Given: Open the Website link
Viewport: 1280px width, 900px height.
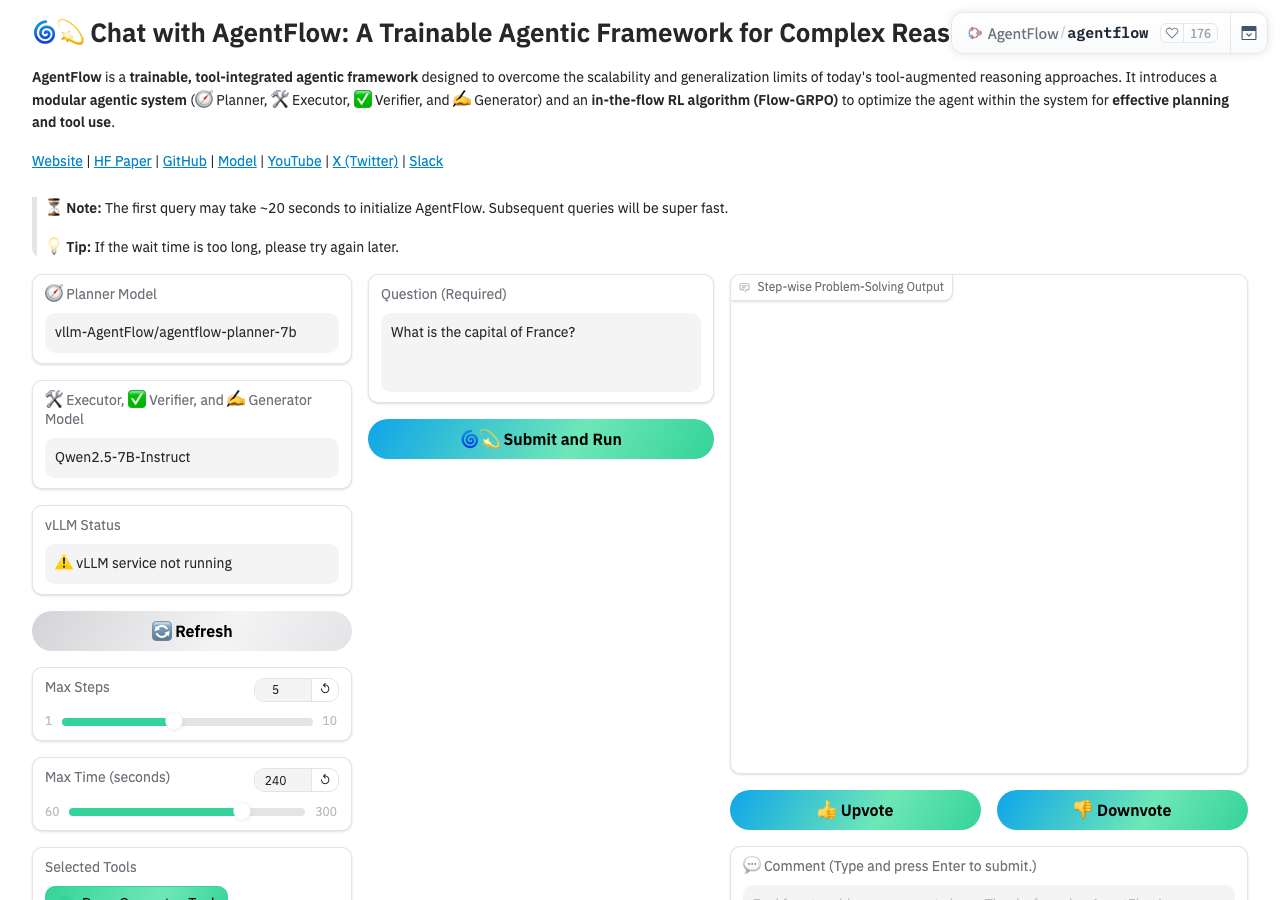Looking at the screenshot, I should pos(57,161).
